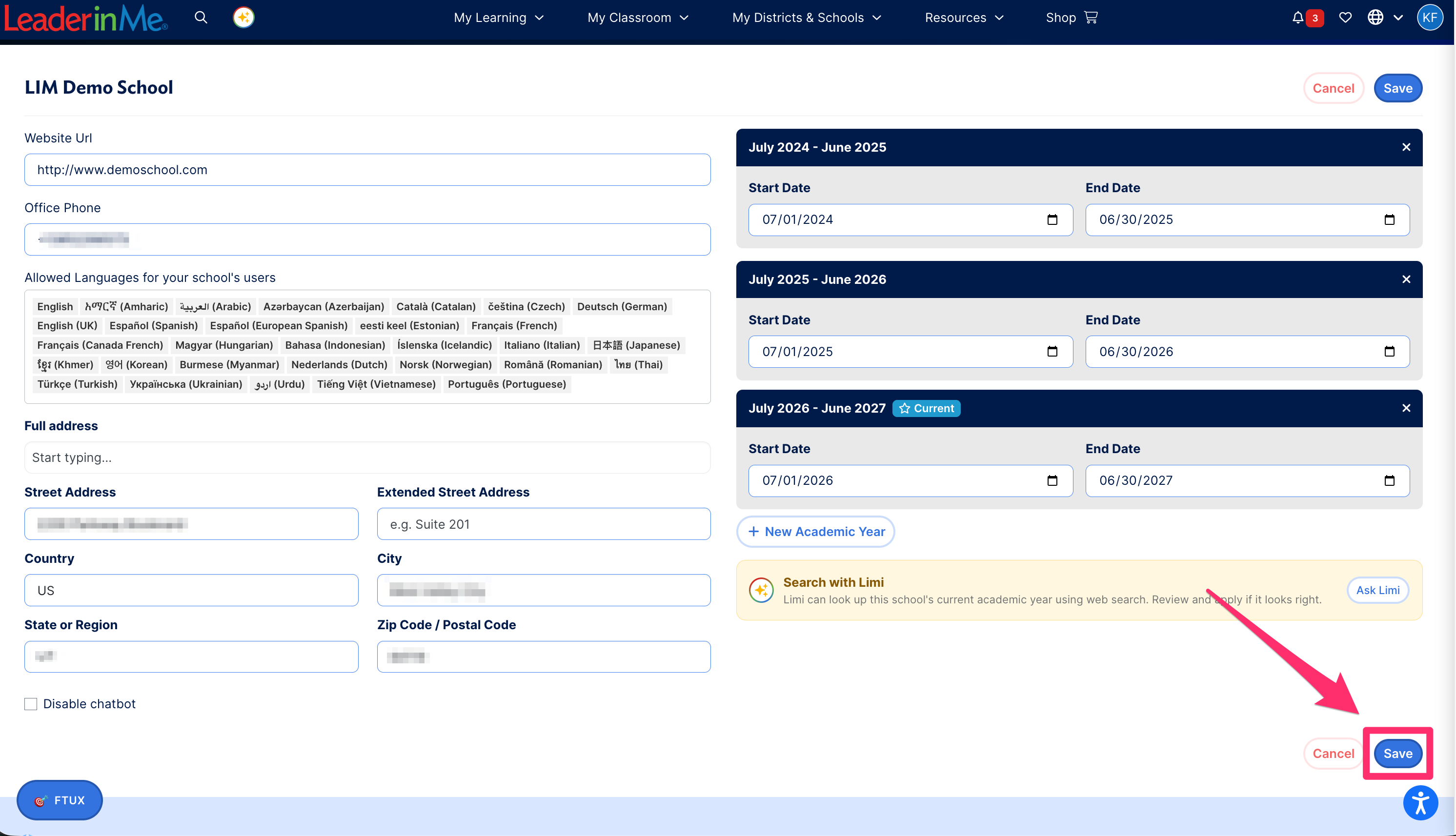Select the Tiếng Việt (Vietnamese) language tag
Image resolution: width=1456 pixels, height=836 pixels.
[376, 384]
